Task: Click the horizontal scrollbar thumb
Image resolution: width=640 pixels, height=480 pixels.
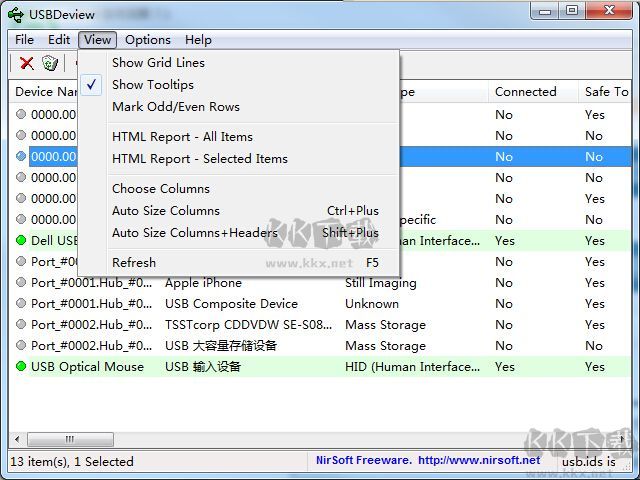Action: (x=70, y=439)
